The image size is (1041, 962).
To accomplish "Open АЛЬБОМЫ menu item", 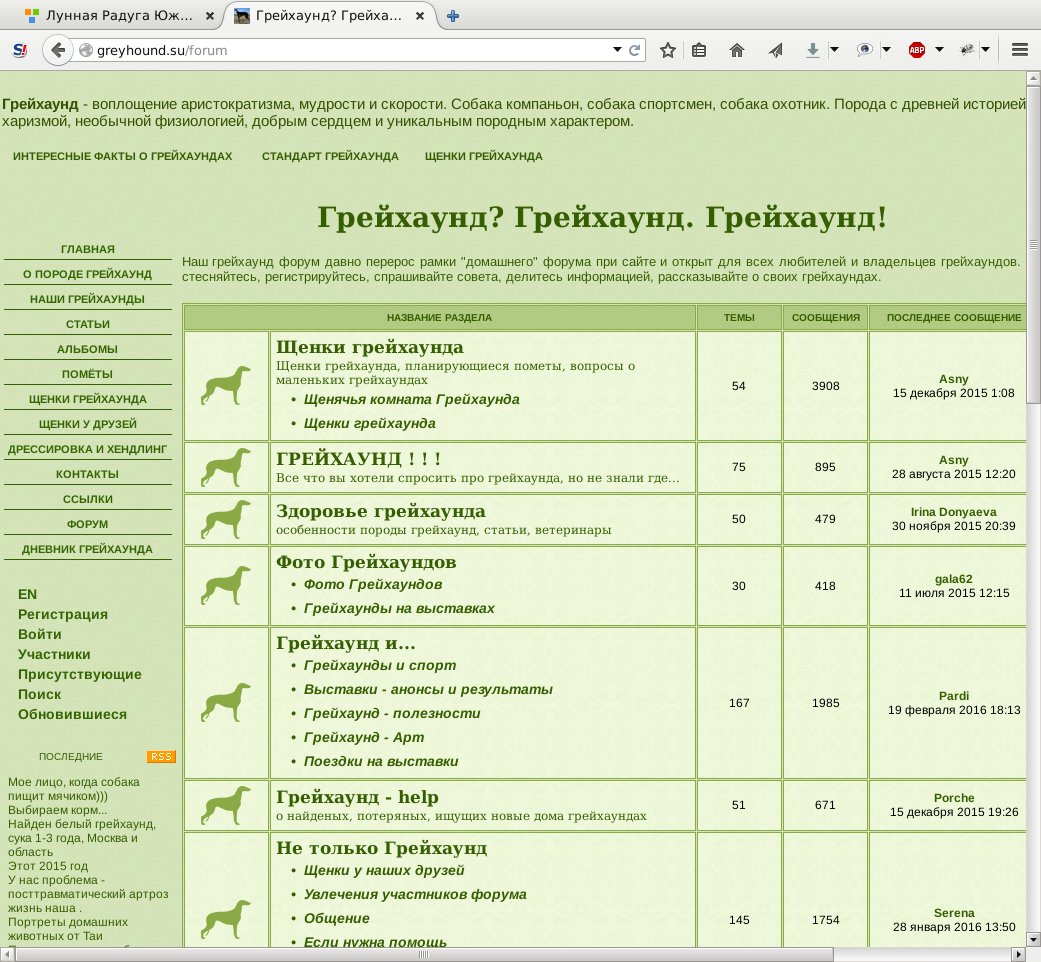I will pos(88,349).
